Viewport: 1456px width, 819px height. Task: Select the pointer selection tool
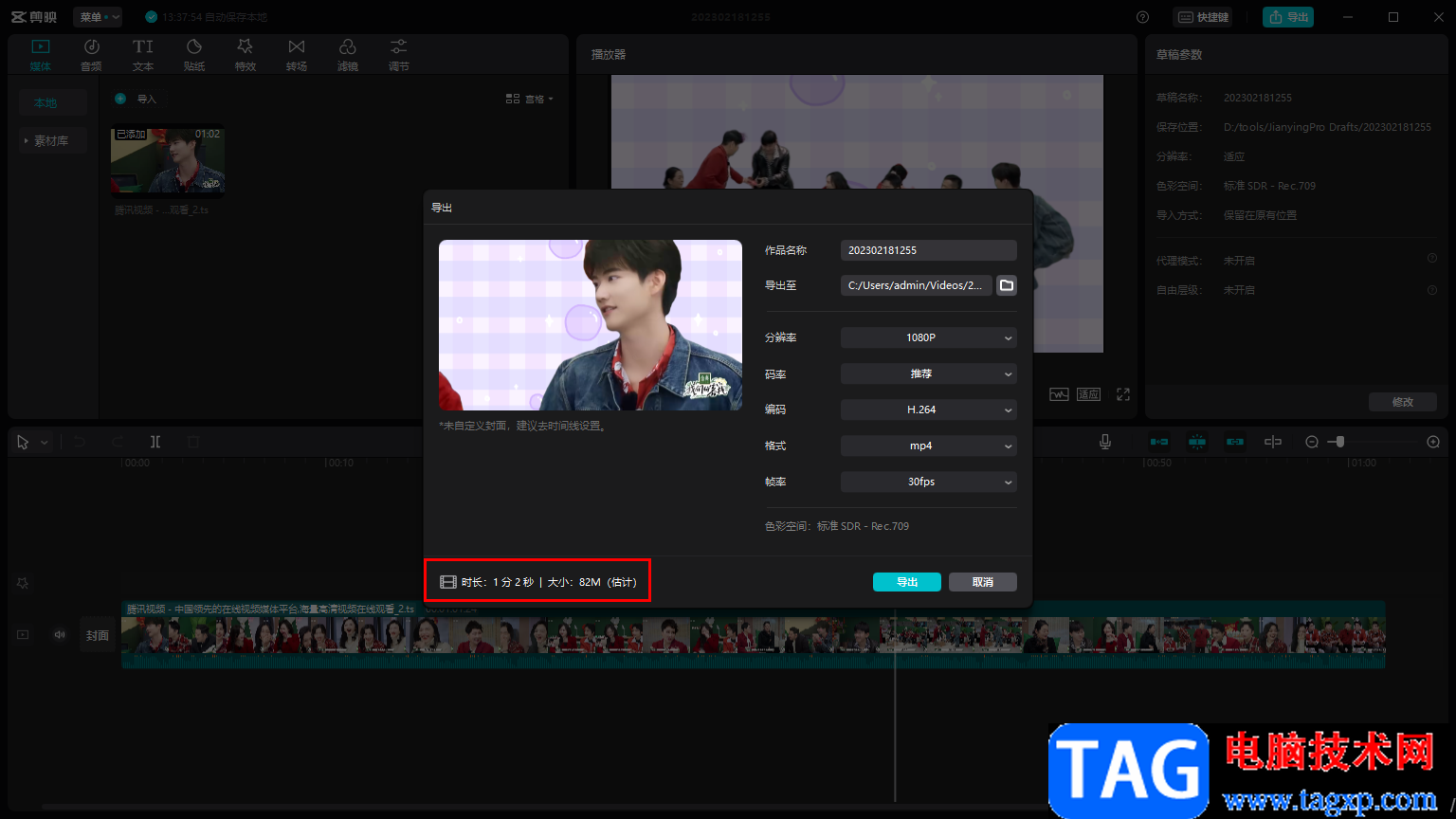(x=23, y=442)
